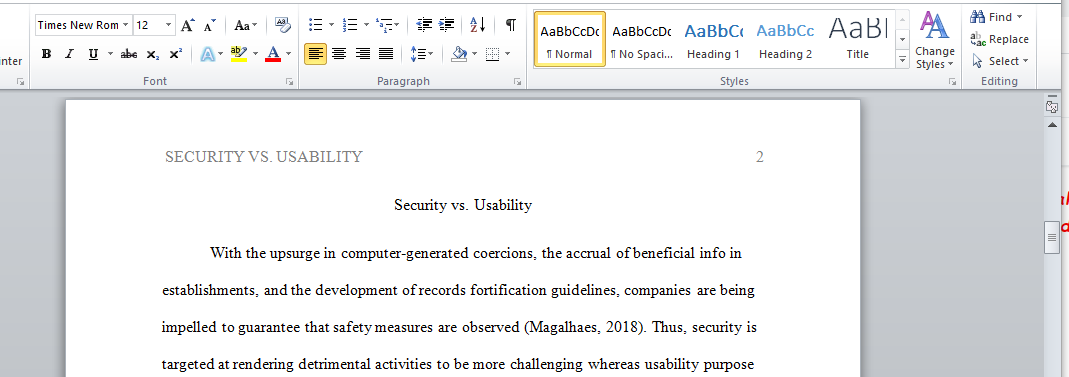Image resolution: width=1069 pixels, height=377 pixels.
Task: Apply the No Spacing style
Action: (x=642, y=39)
